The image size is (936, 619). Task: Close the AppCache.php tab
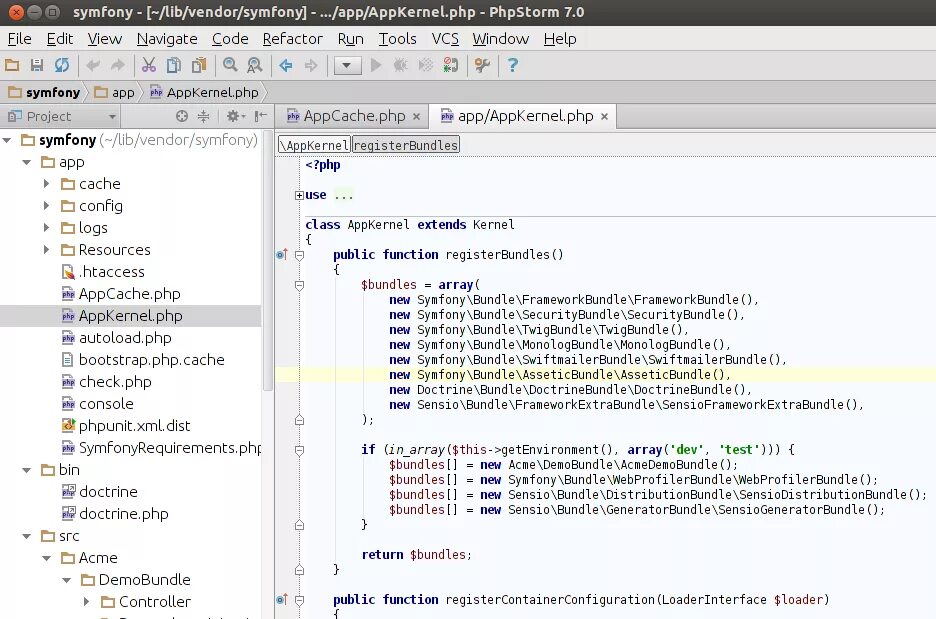(x=417, y=116)
